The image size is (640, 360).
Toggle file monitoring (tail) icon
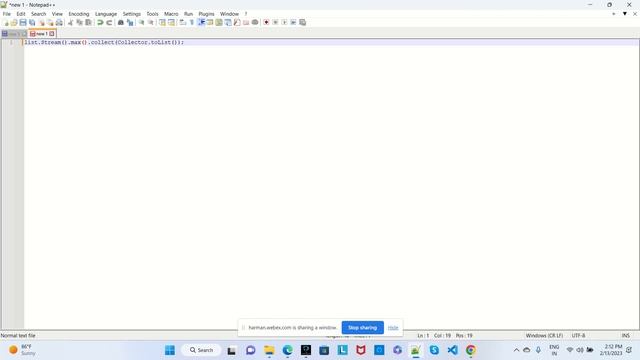click(255, 22)
